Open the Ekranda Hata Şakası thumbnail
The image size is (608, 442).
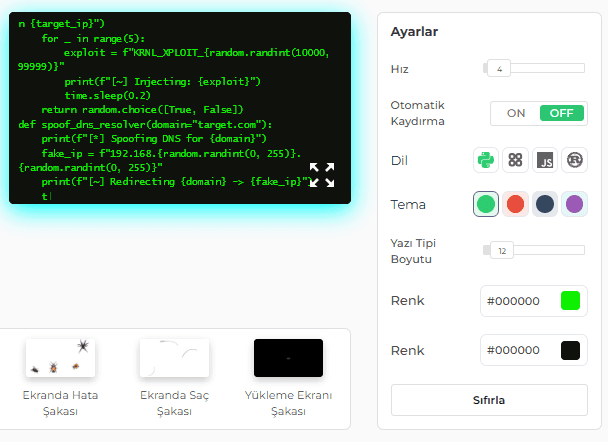pos(60,358)
